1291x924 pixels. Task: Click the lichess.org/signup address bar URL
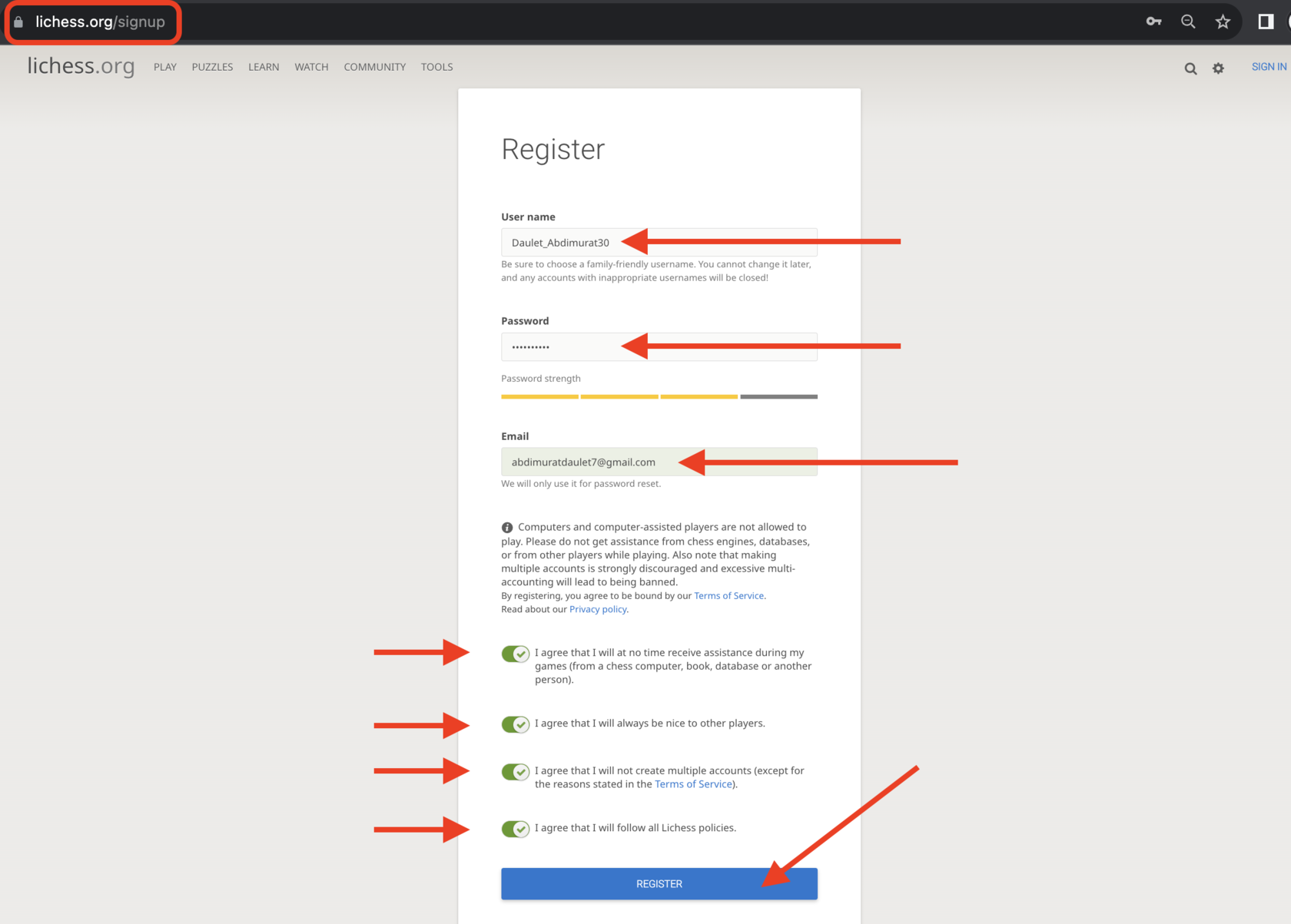coord(100,22)
